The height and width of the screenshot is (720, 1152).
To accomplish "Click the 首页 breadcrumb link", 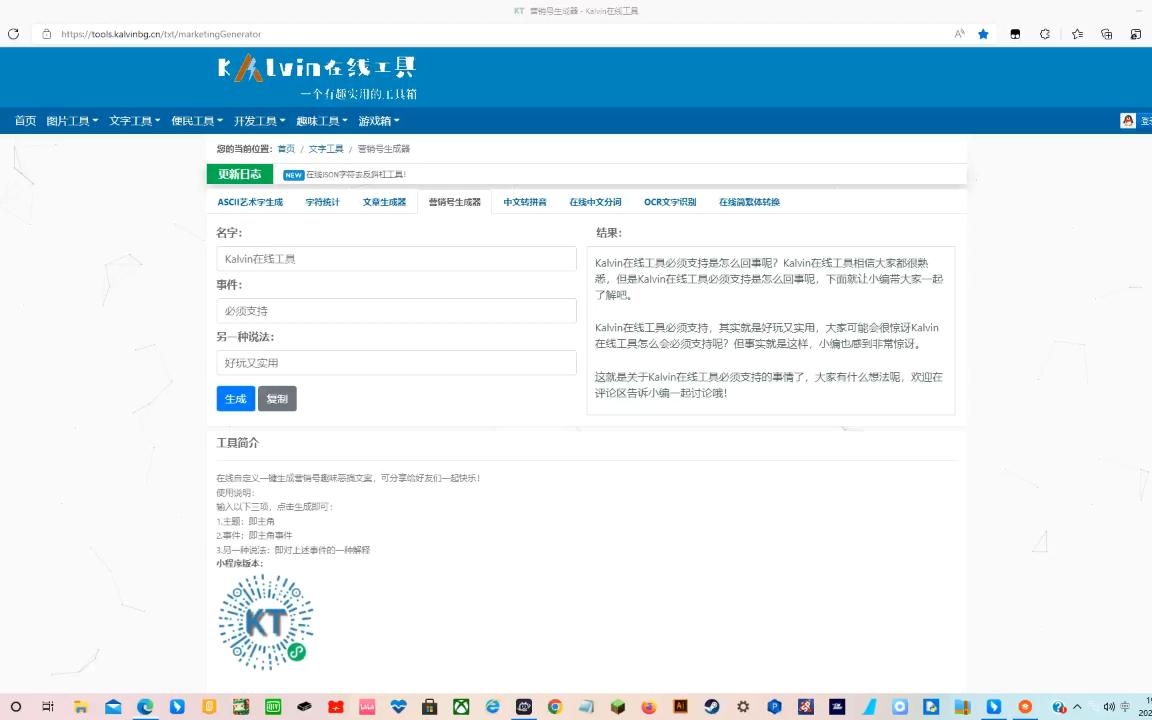I will (286, 148).
